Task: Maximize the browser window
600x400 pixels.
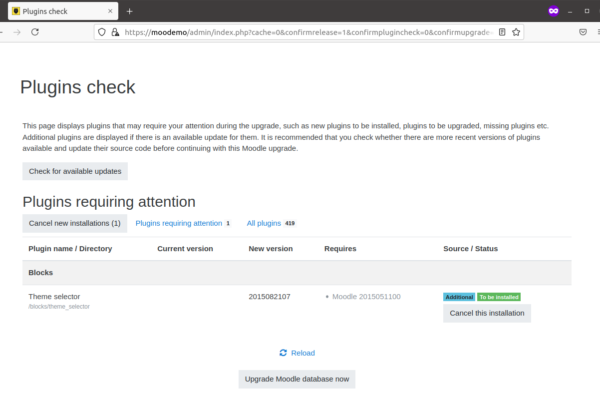Action: coord(587,11)
